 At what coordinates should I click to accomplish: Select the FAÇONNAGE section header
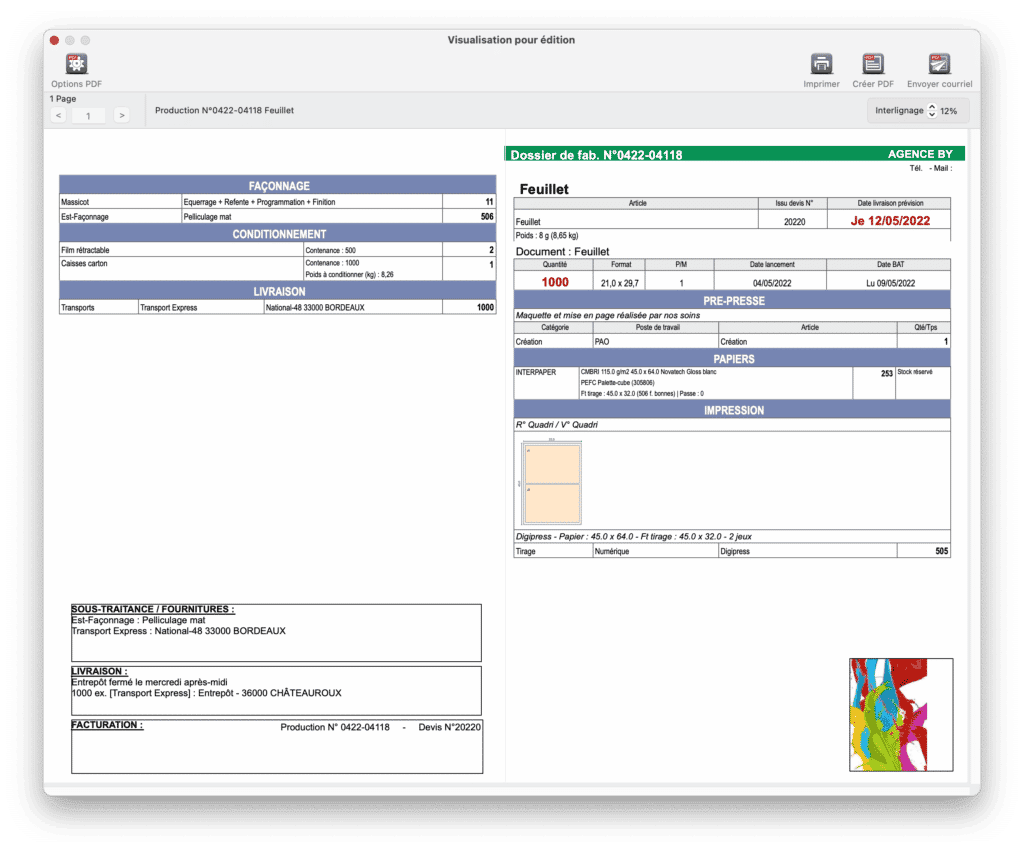click(278, 186)
